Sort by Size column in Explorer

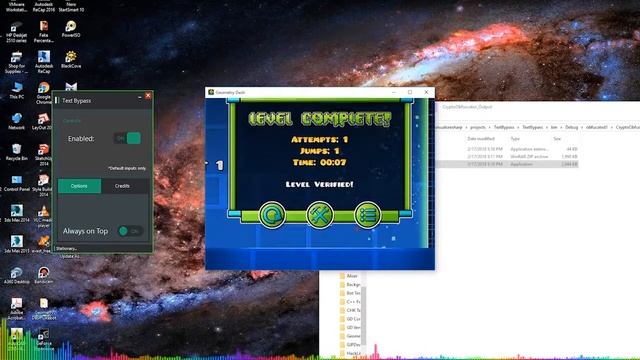(x=557, y=139)
